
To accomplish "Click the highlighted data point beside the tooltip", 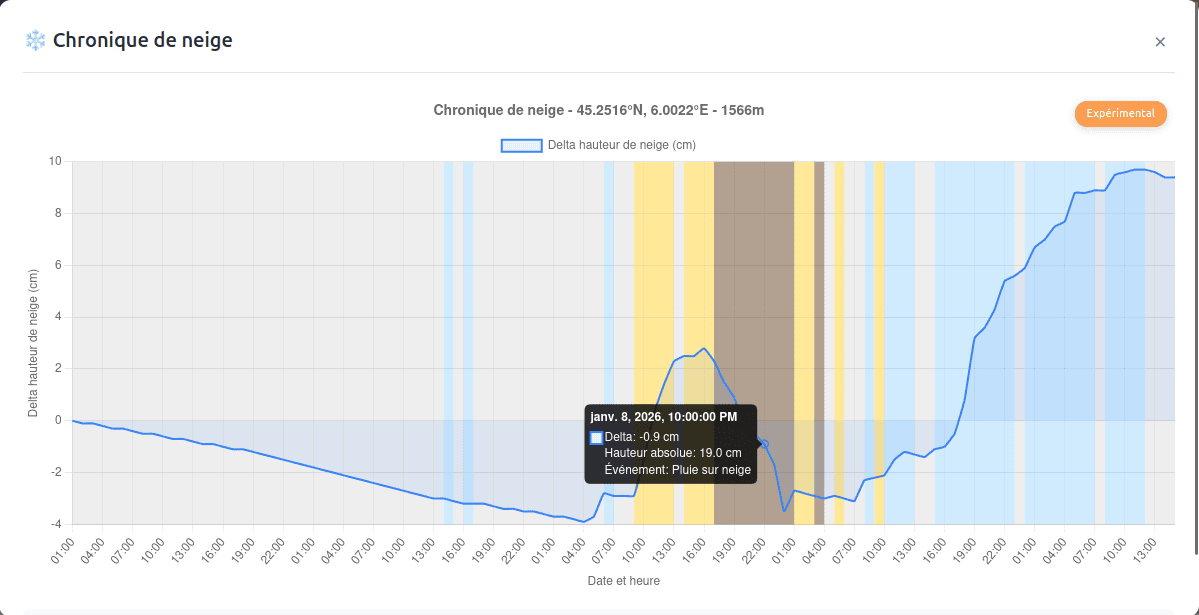I will click(764, 443).
